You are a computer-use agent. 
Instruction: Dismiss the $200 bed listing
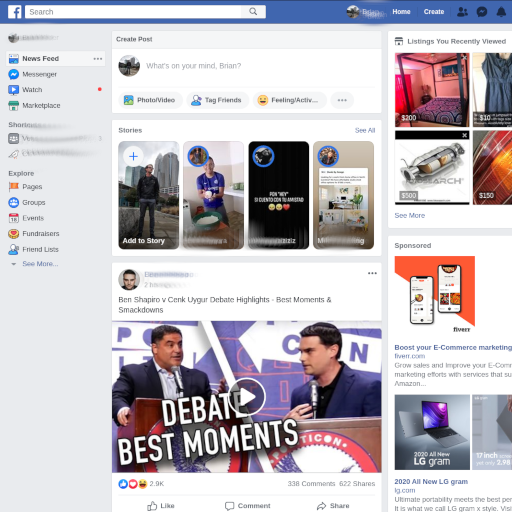coord(464,57)
